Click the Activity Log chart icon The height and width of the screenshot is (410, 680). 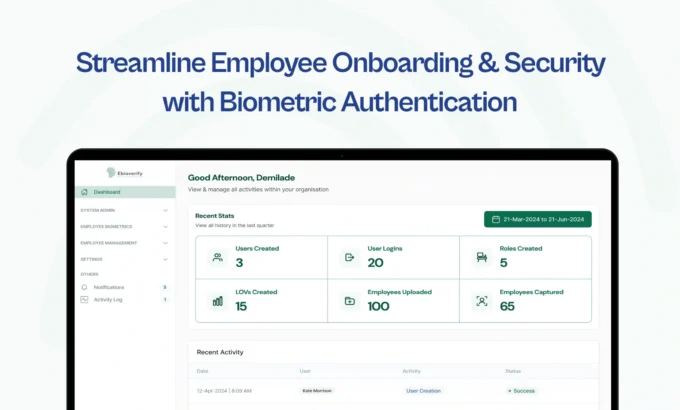point(84,299)
